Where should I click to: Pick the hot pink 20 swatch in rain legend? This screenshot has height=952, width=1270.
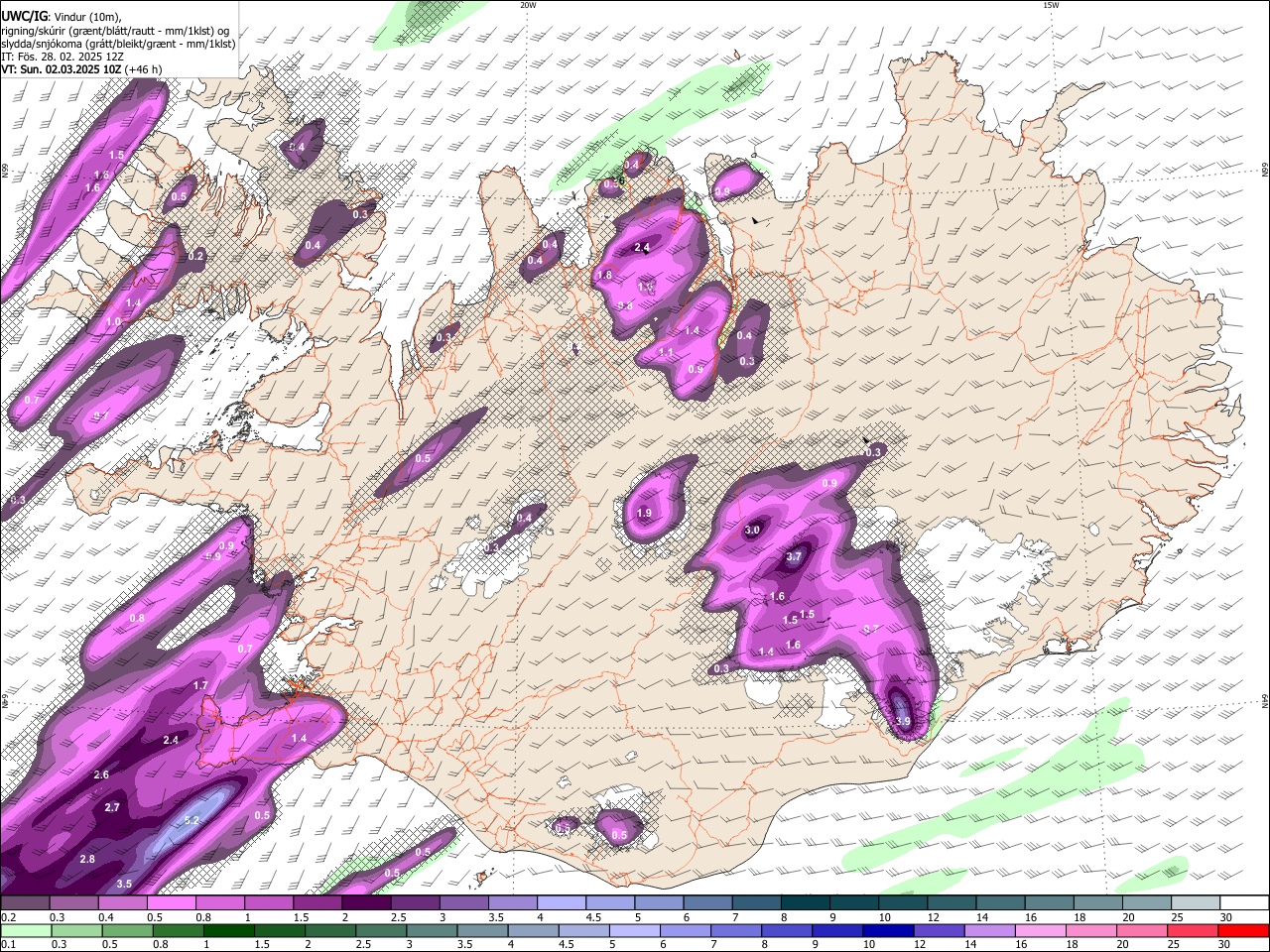pyautogui.click(x=1143, y=930)
